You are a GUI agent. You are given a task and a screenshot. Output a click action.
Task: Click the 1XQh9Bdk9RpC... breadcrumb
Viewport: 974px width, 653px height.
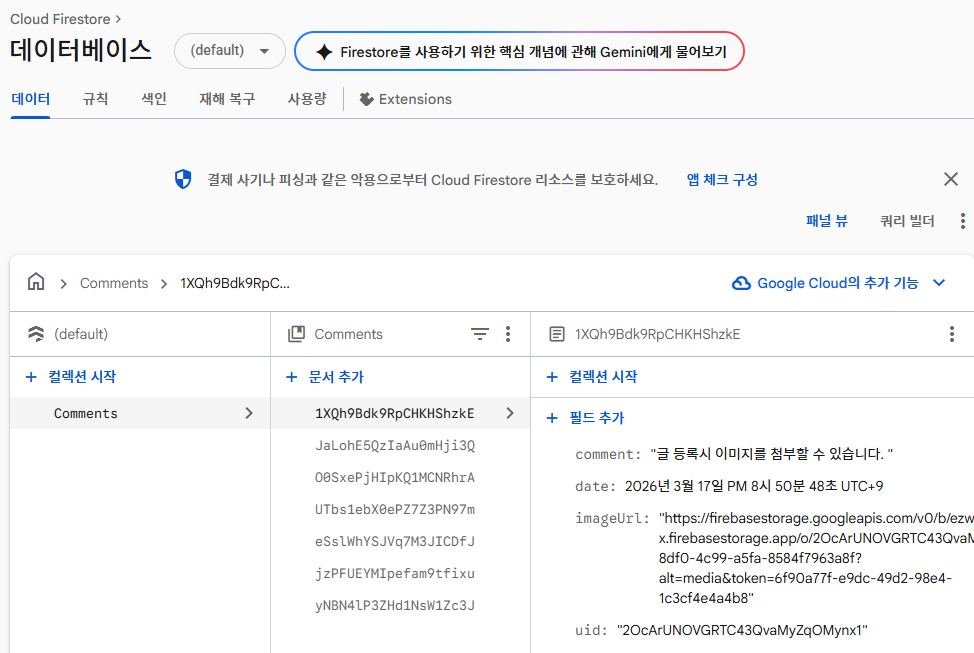click(x=235, y=283)
